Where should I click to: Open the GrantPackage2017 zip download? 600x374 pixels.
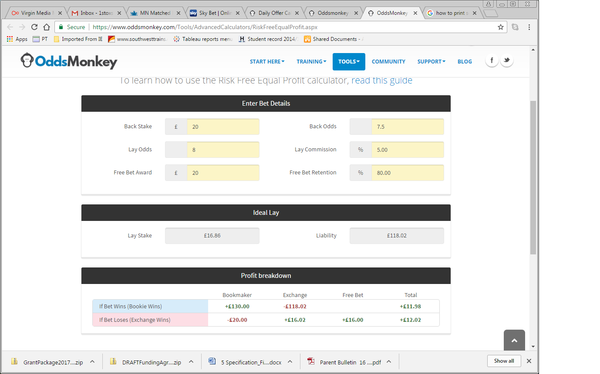click(x=47, y=362)
